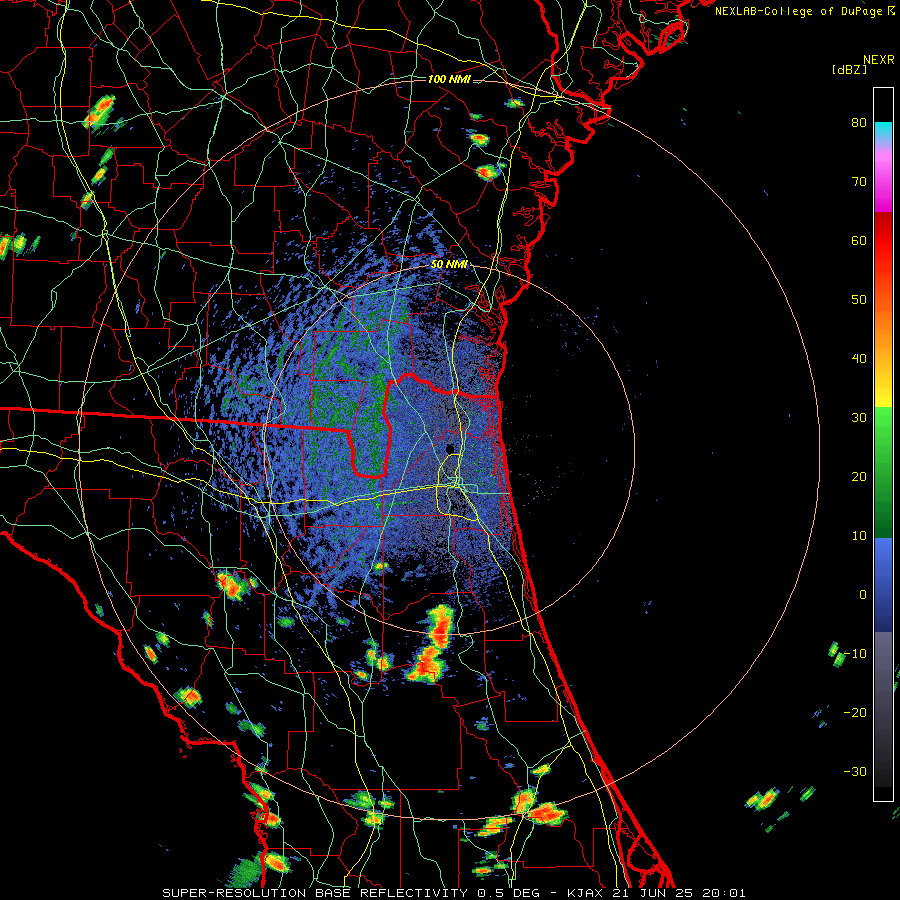This screenshot has height=900, width=900.
Task: Select the 70 value on dBZ scale
Action: tap(859, 182)
